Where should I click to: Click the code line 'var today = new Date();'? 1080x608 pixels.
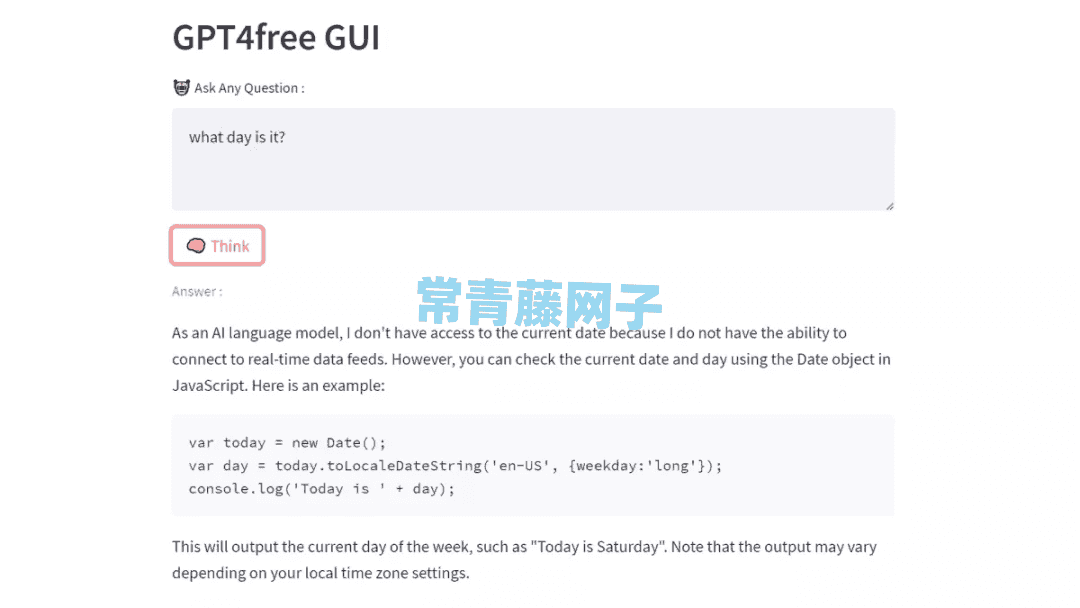coord(287,443)
